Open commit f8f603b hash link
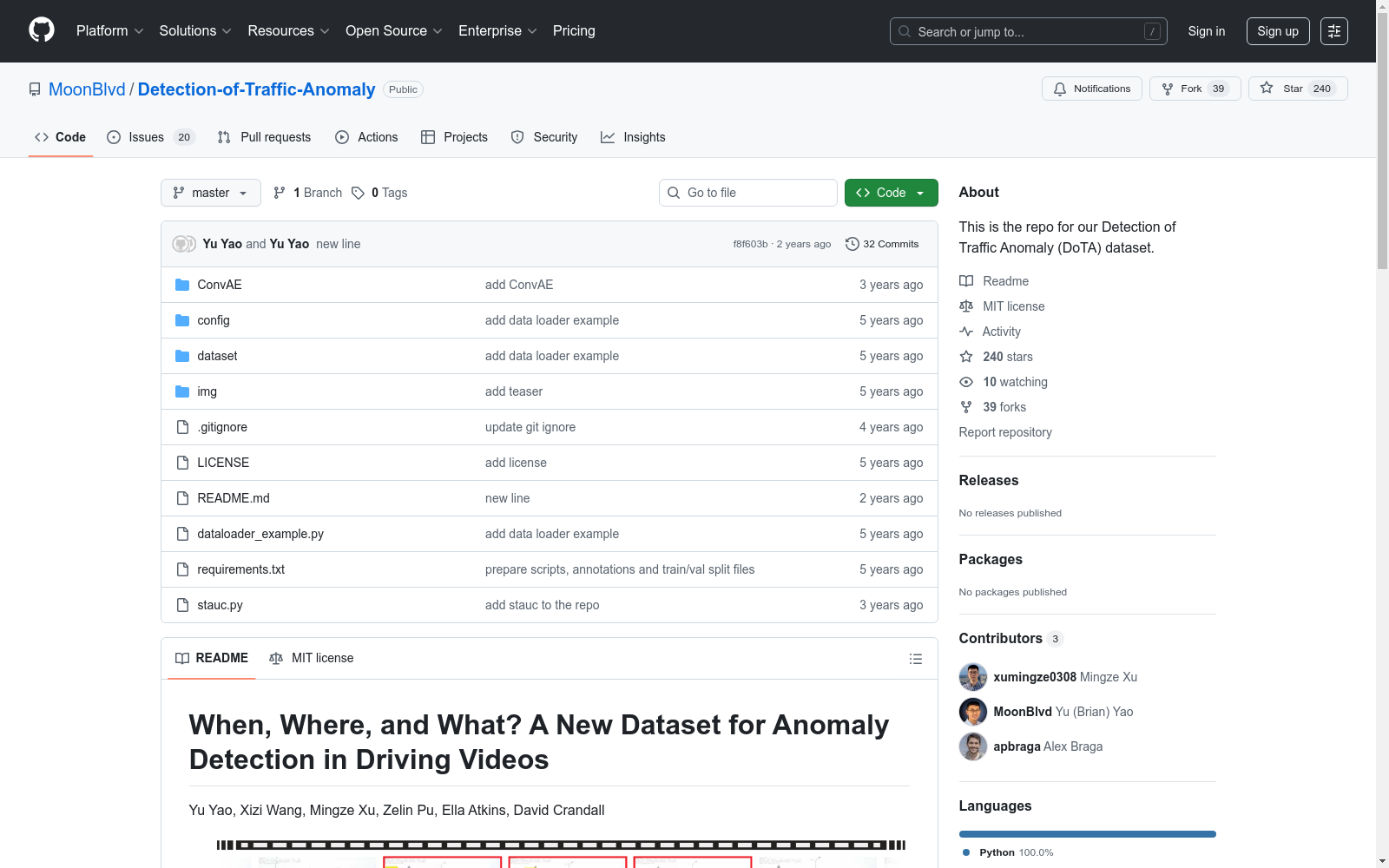The height and width of the screenshot is (868, 1389). [750, 244]
